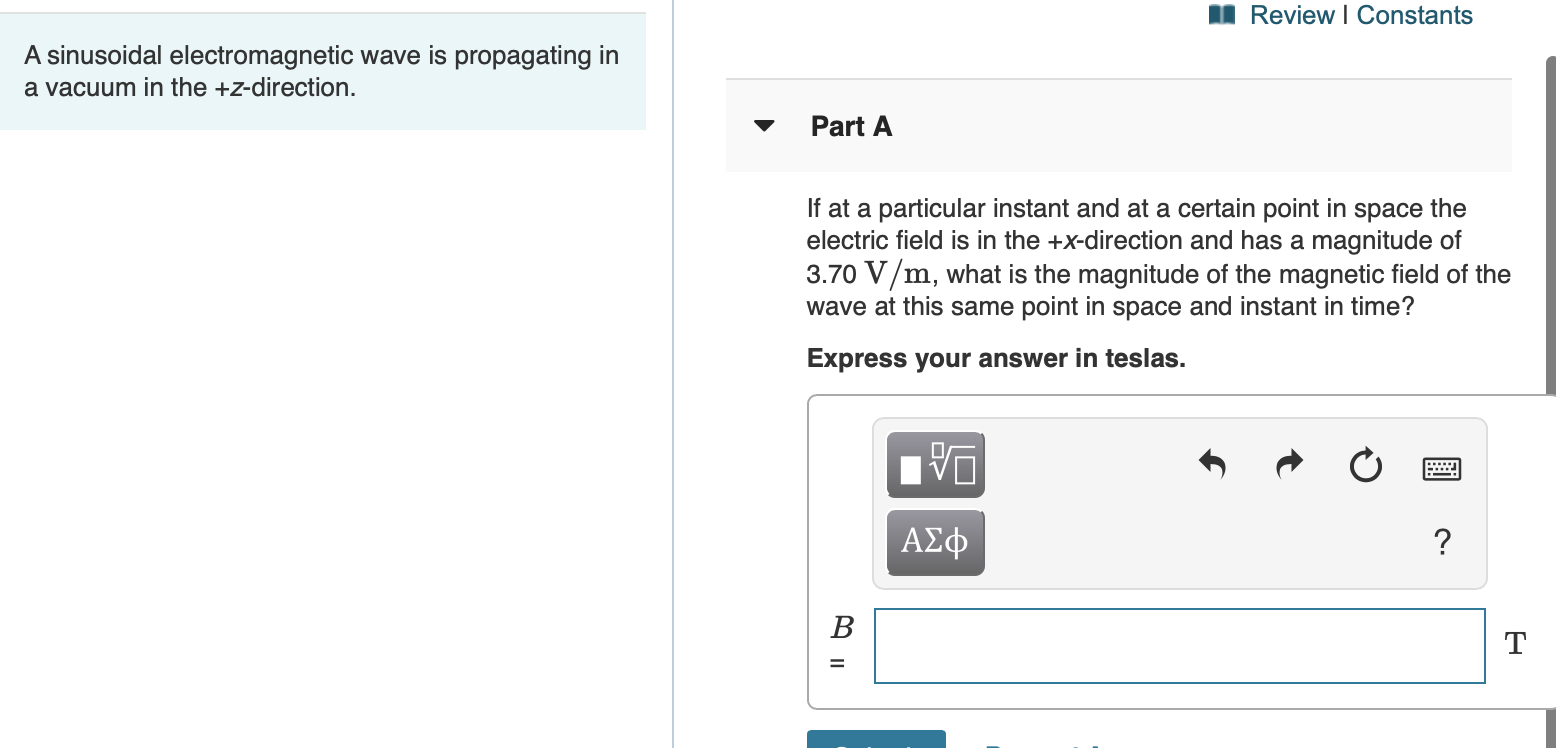1556x748 pixels.
Task: Open help via the question mark icon
Action: pyautogui.click(x=1442, y=541)
